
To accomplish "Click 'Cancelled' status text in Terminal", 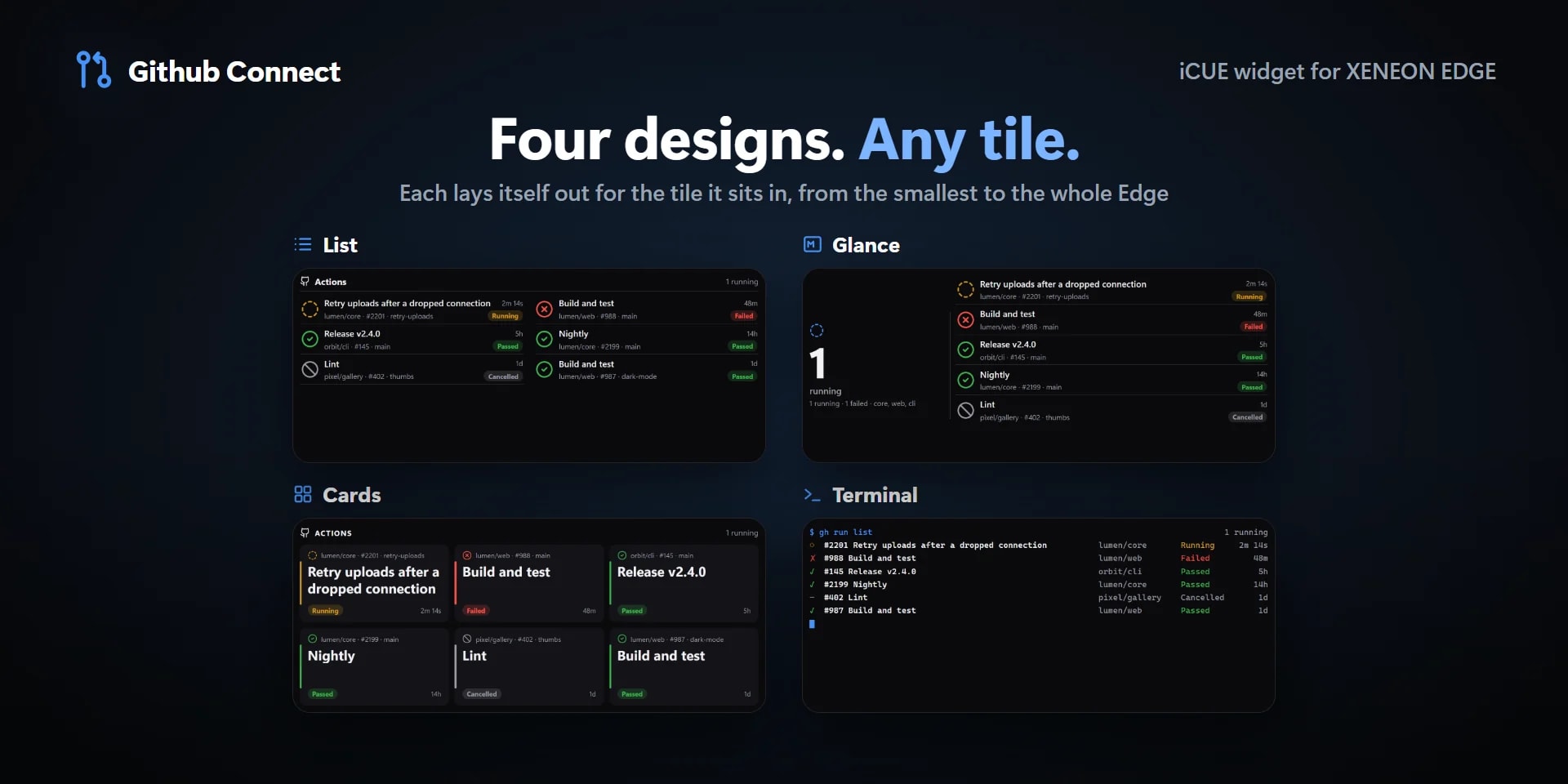I will [1202, 598].
